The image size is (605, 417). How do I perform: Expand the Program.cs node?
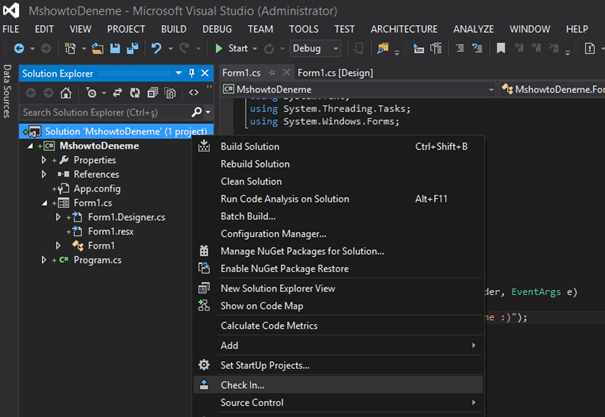pos(44,260)
